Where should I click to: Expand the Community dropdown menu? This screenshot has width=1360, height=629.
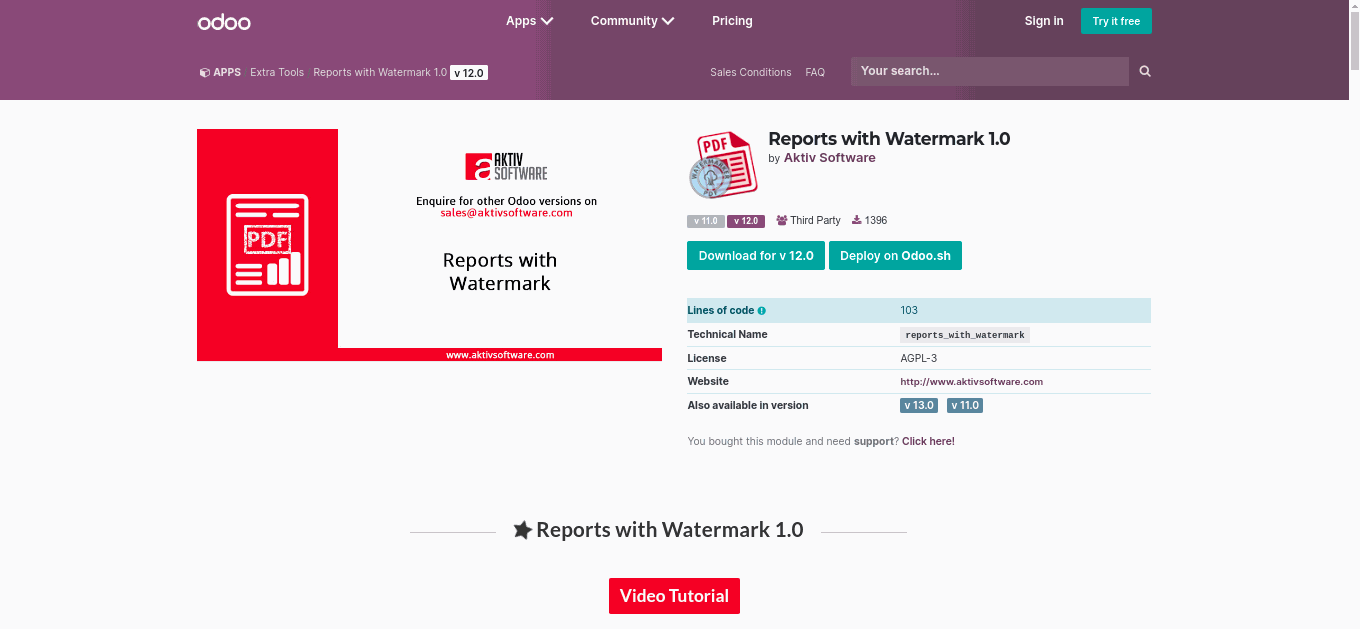pos(632,21)
